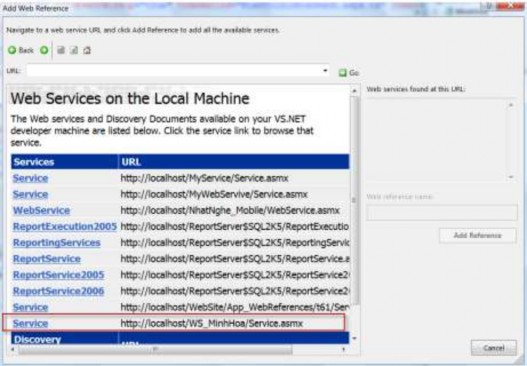Open the WebService link for NhatNghe_Mobile
This screenshot has width=527, height=366.
coord(41,210)
